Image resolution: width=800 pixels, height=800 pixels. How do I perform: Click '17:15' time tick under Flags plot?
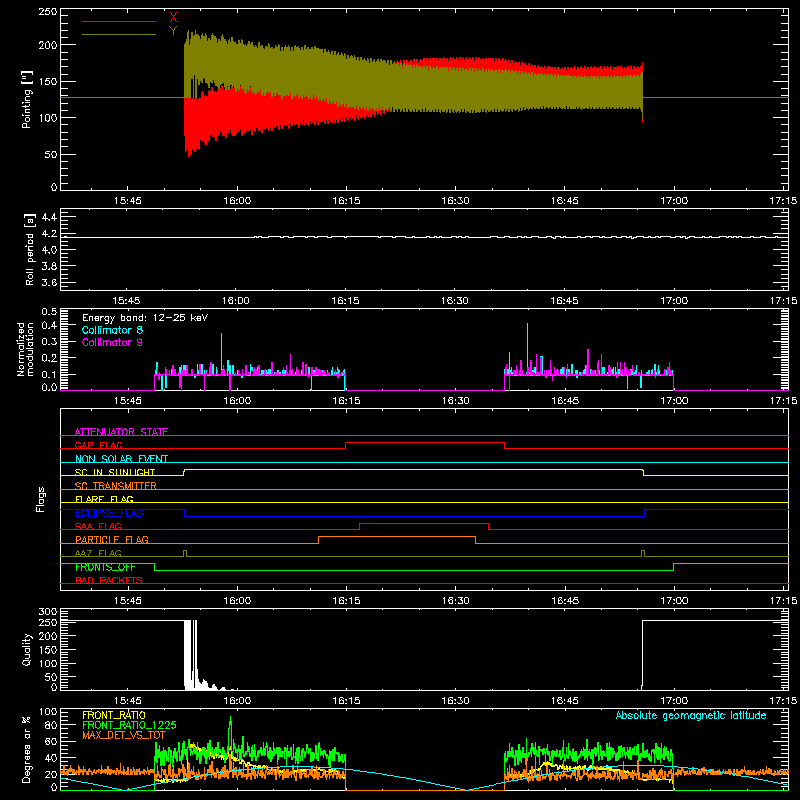click(783, 601)
